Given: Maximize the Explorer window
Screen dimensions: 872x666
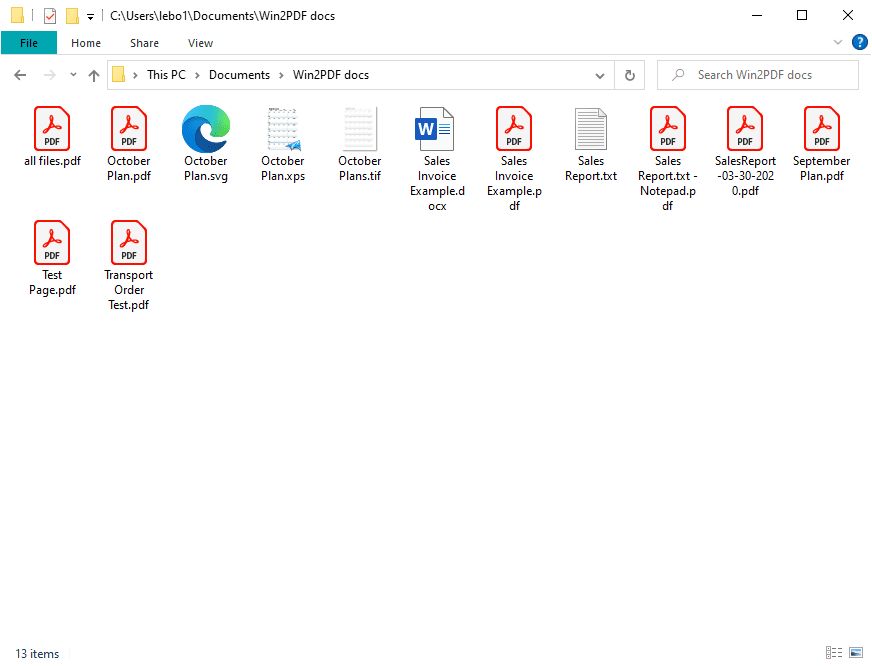Looking at the screenshot, I should coord(802,16).
